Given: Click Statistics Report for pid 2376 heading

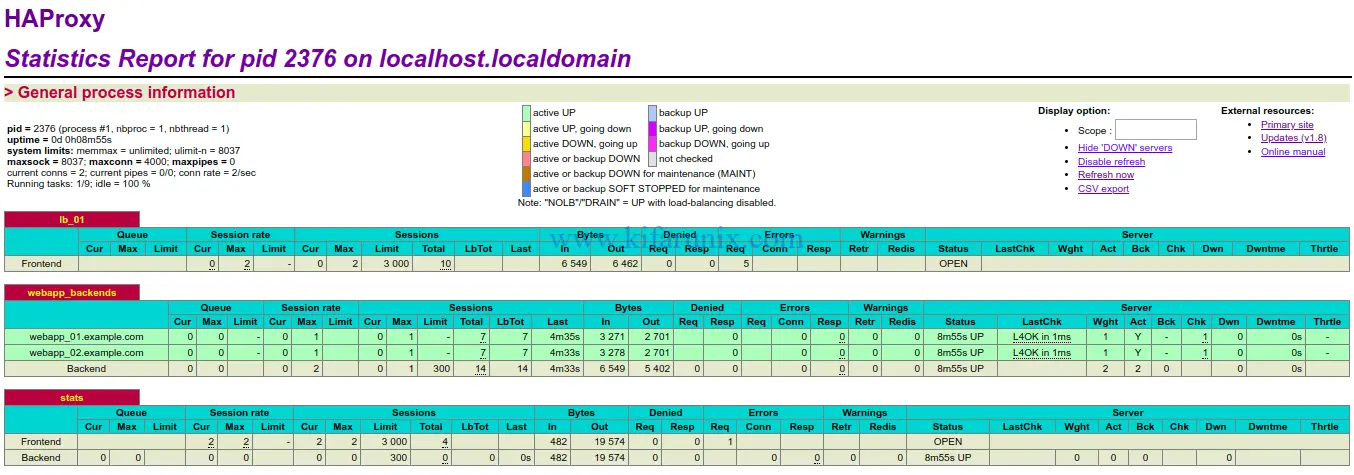Looking at the screenshot, I should (318, 59).
